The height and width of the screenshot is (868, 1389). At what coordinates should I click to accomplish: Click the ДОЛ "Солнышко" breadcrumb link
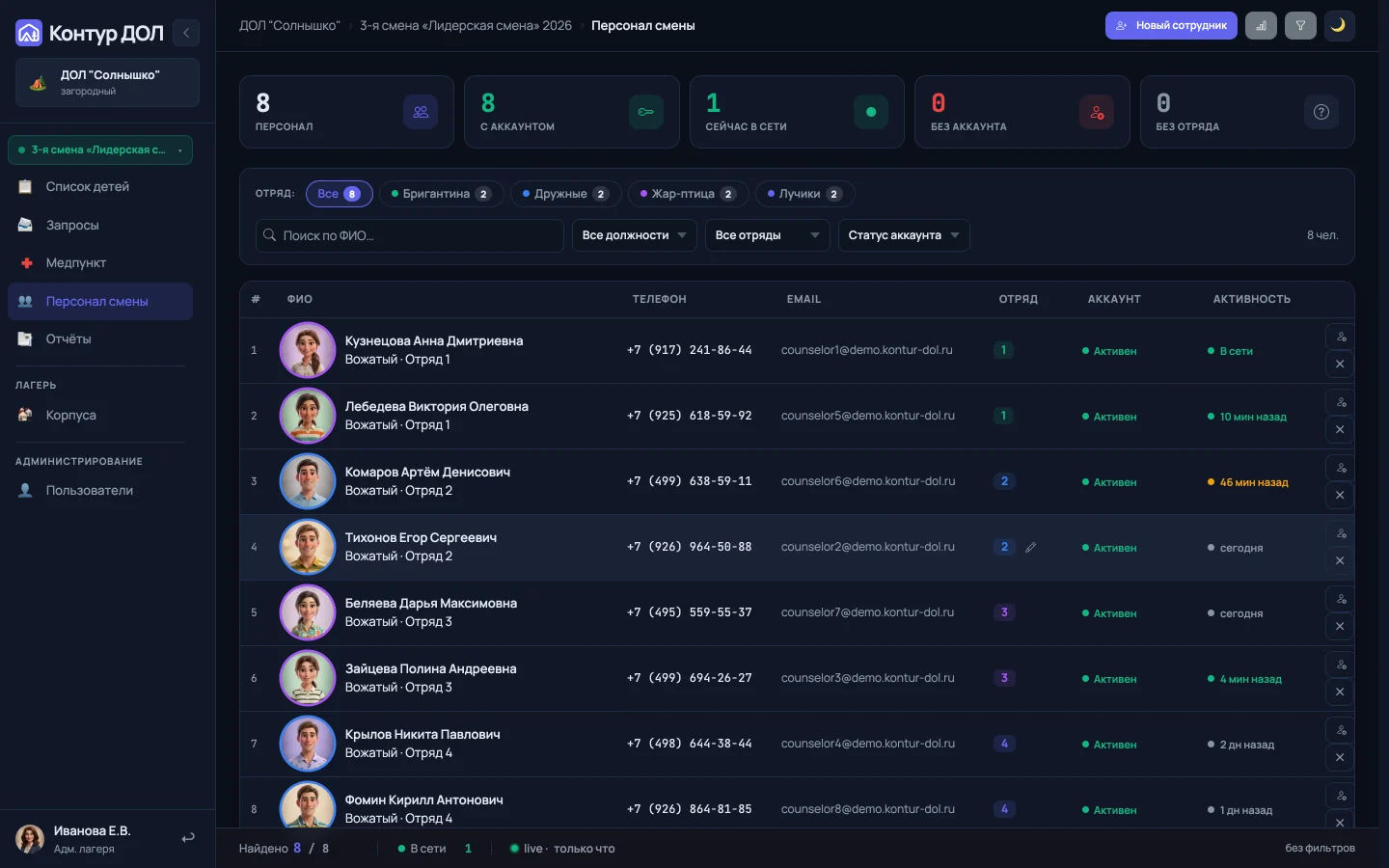[289, 26]
